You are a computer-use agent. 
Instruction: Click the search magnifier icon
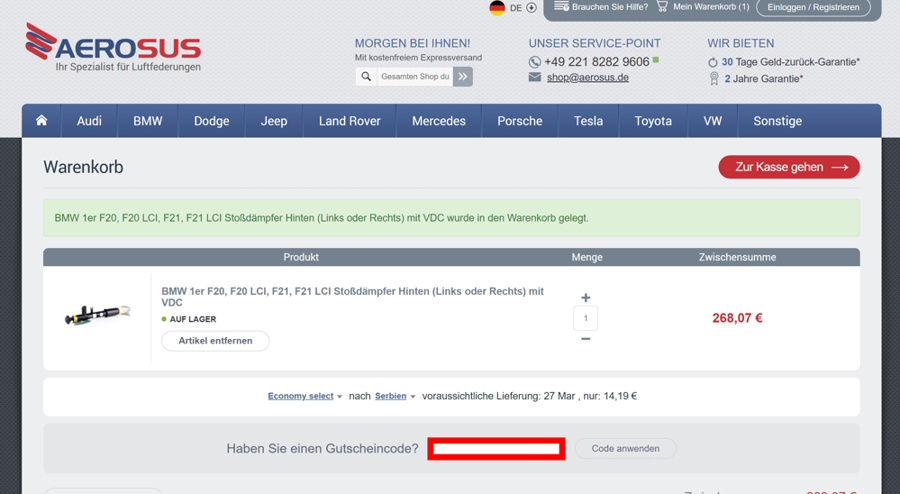(x=366, y=76)
